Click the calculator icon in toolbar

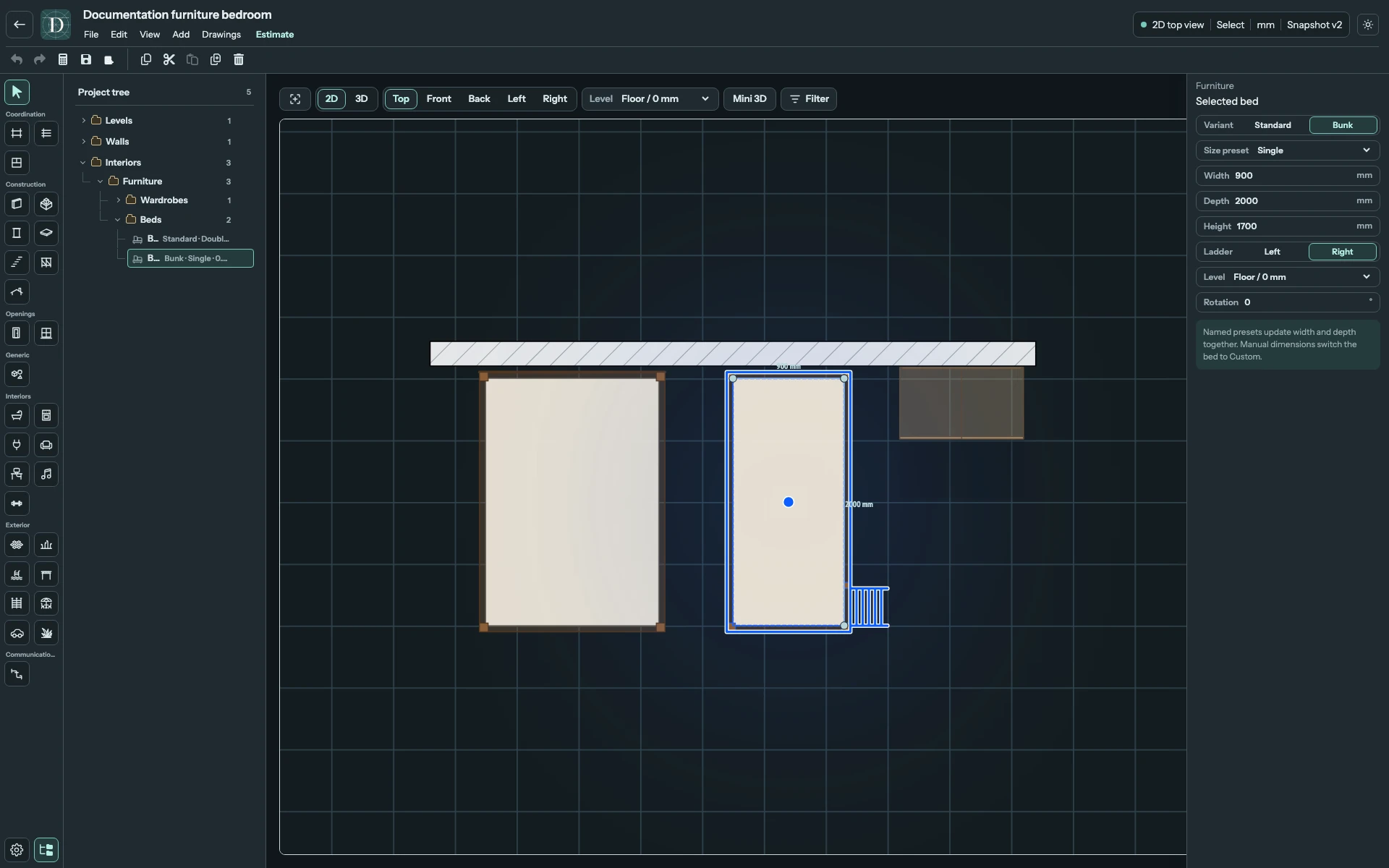click(x=63, y=59)
